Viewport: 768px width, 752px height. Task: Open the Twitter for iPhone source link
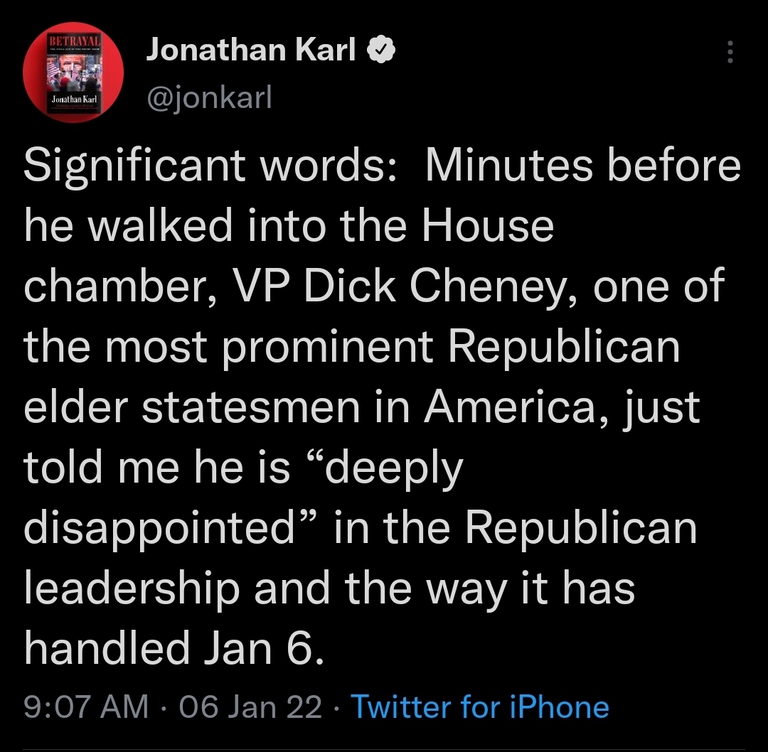click(x=480, y=707)
